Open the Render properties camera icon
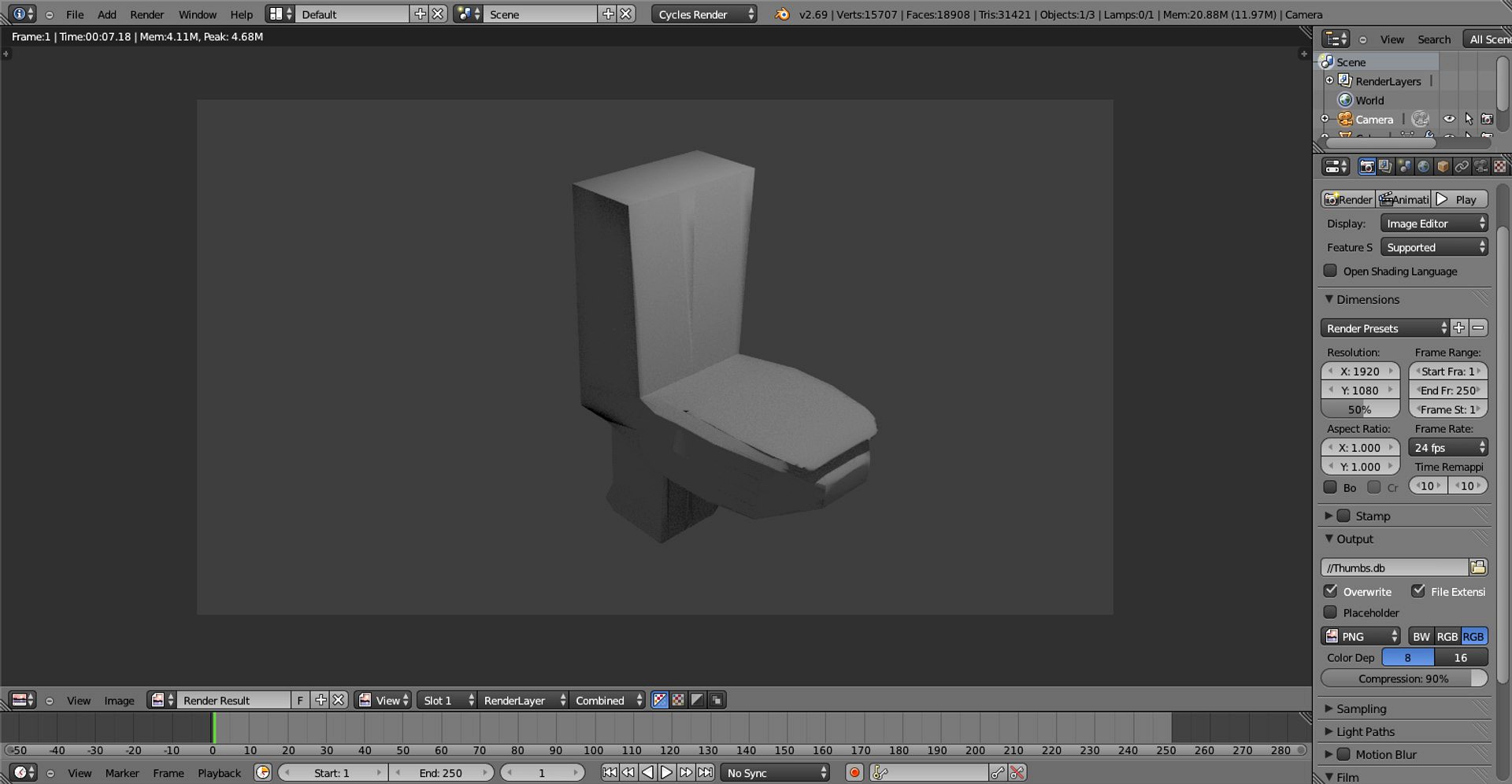Screen dimensions: 1512x784 coord(1367,167)
